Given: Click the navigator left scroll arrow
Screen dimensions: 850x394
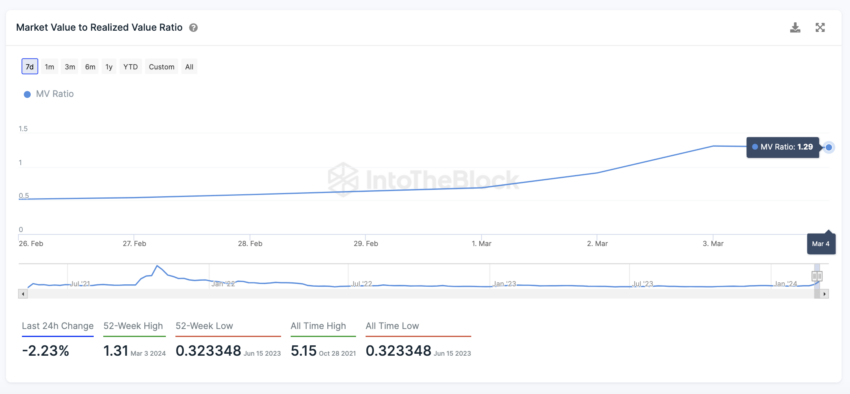Looking at the screenshot, I should pyautogui.click(x=22, y=294).
